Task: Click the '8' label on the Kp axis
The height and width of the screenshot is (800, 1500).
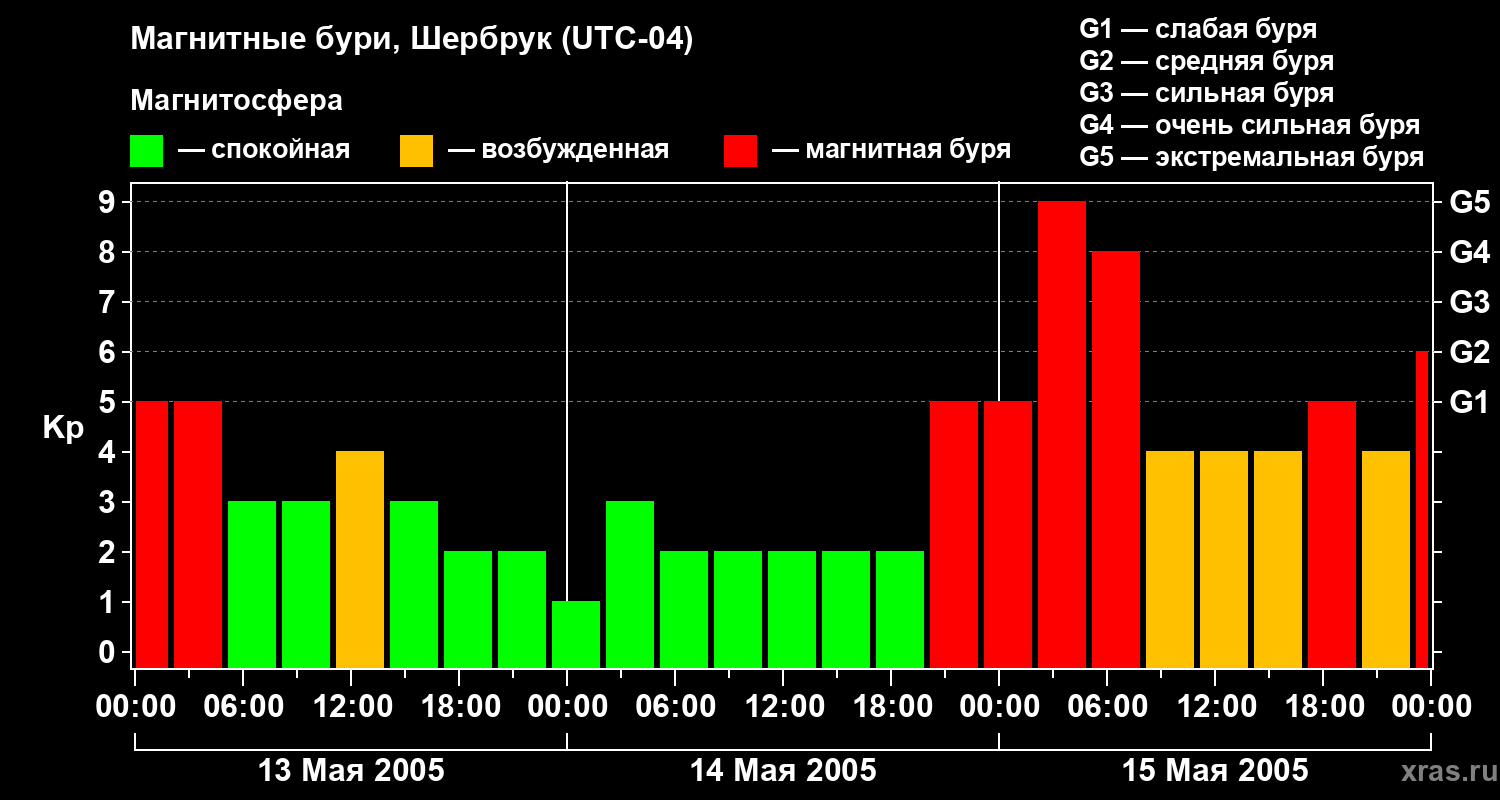Action: pos(109,253)
